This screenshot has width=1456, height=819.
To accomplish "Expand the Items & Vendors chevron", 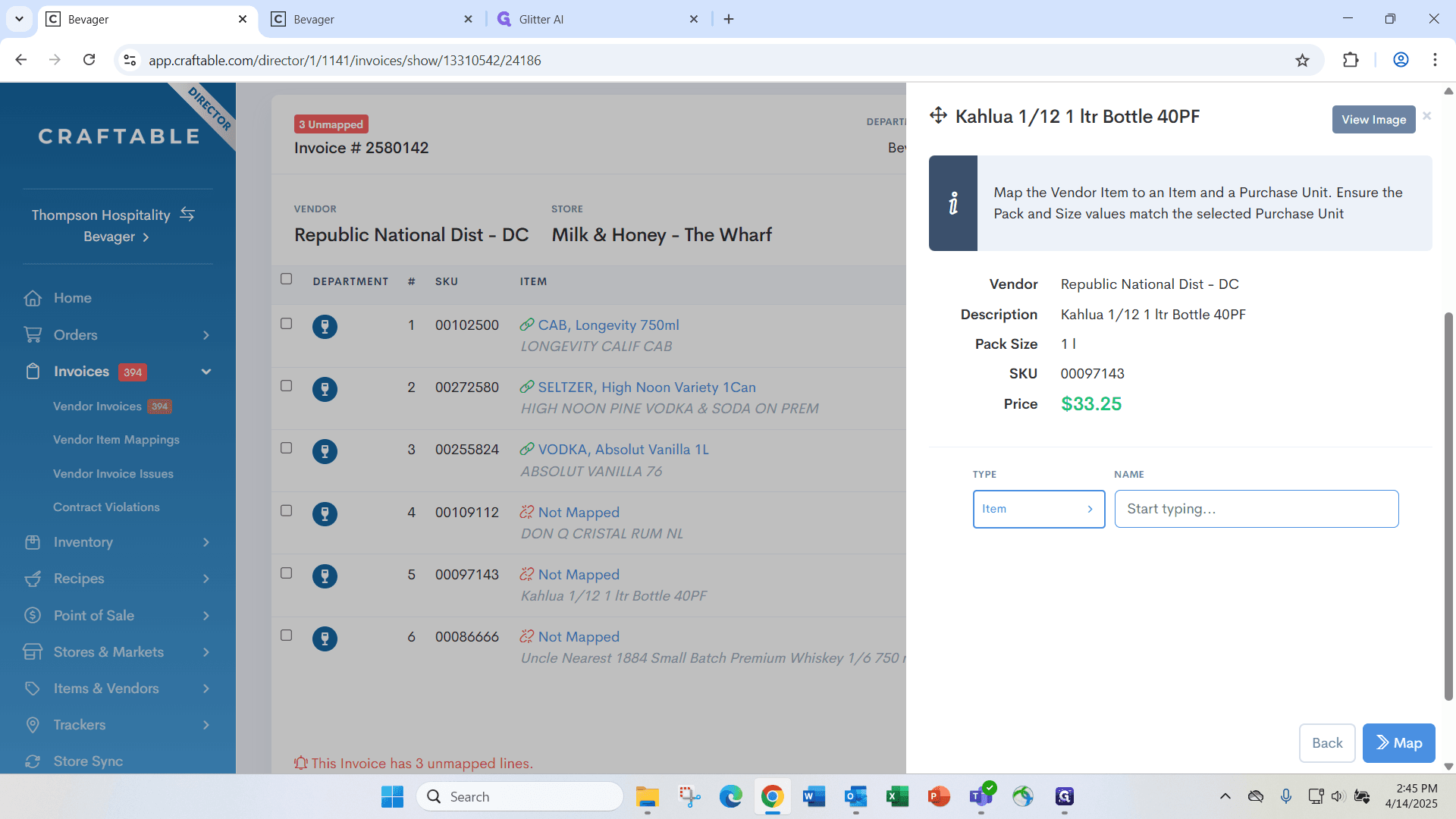I will pos(206,689).
